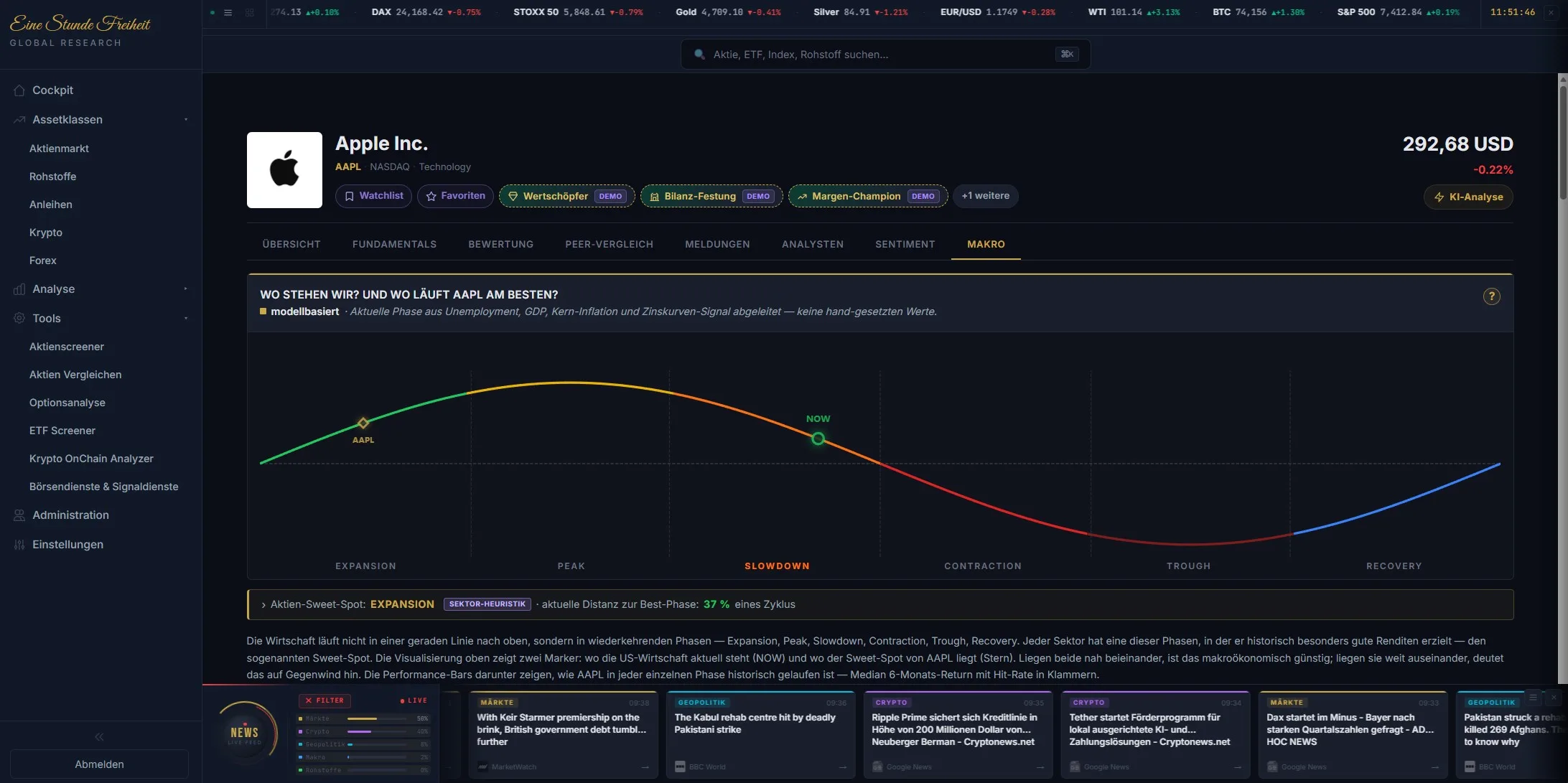Open Krypto OnChain Analyzer
The image size is (1568, 783).
91,459
